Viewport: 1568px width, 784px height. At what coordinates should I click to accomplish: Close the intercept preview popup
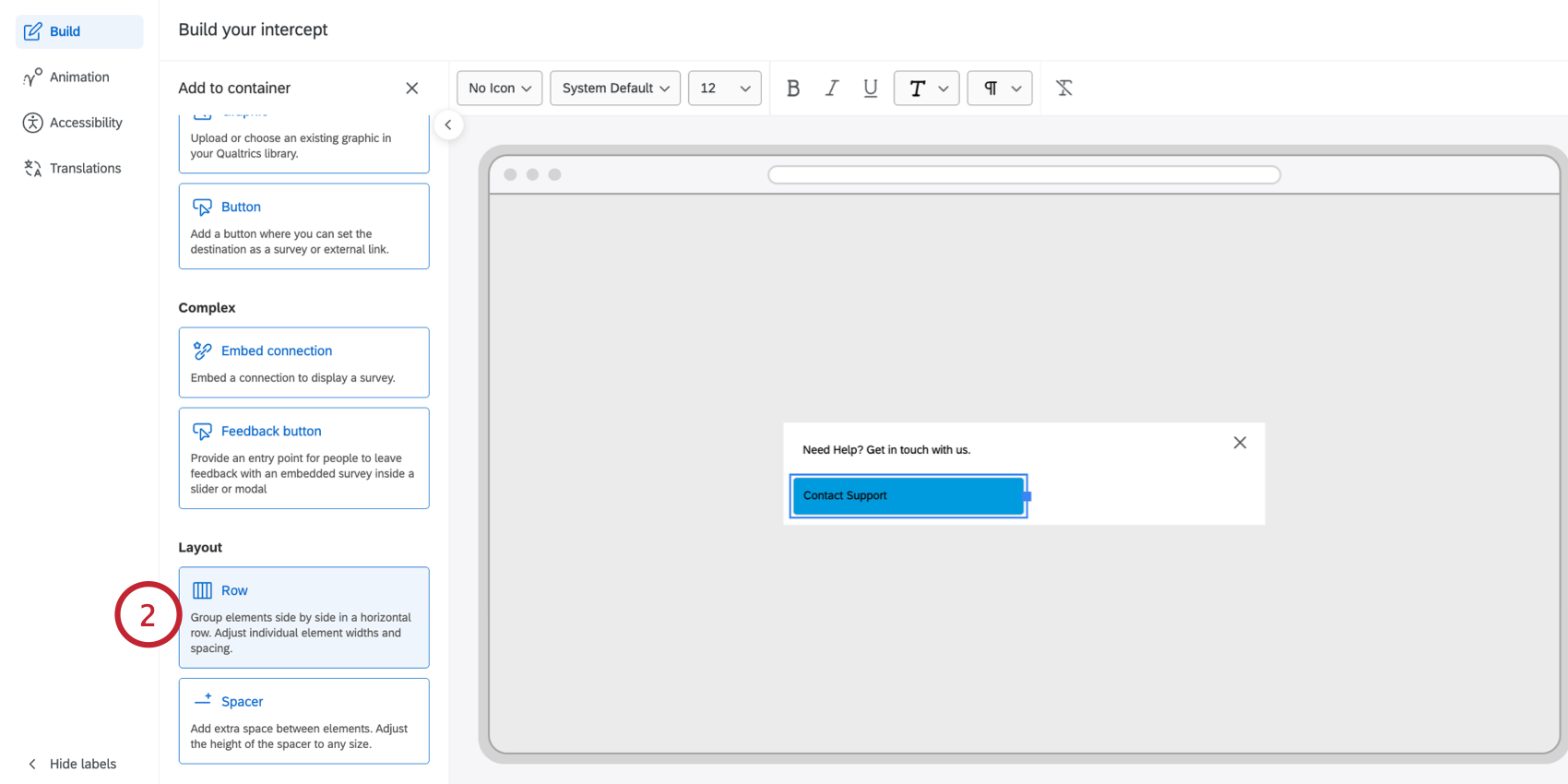tap(1241, 443)
